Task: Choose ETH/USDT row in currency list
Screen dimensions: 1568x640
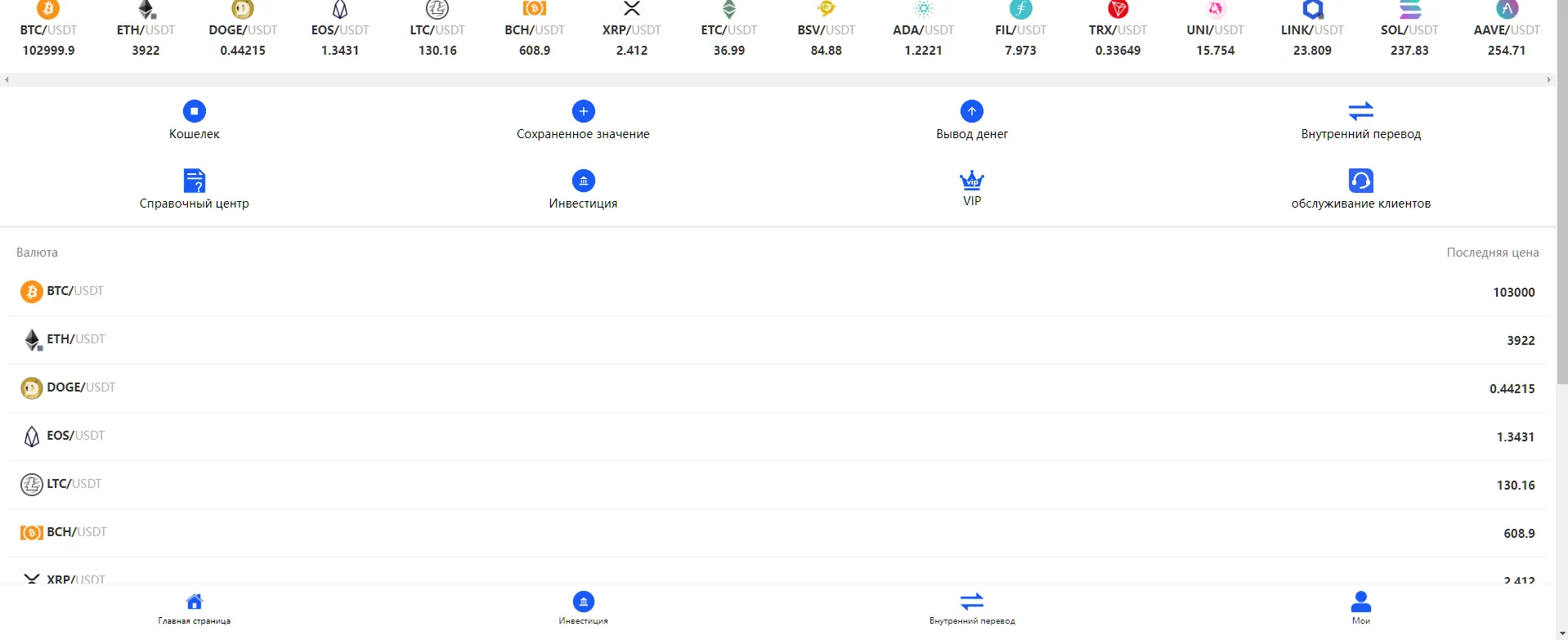Action: tap(777, 340)
